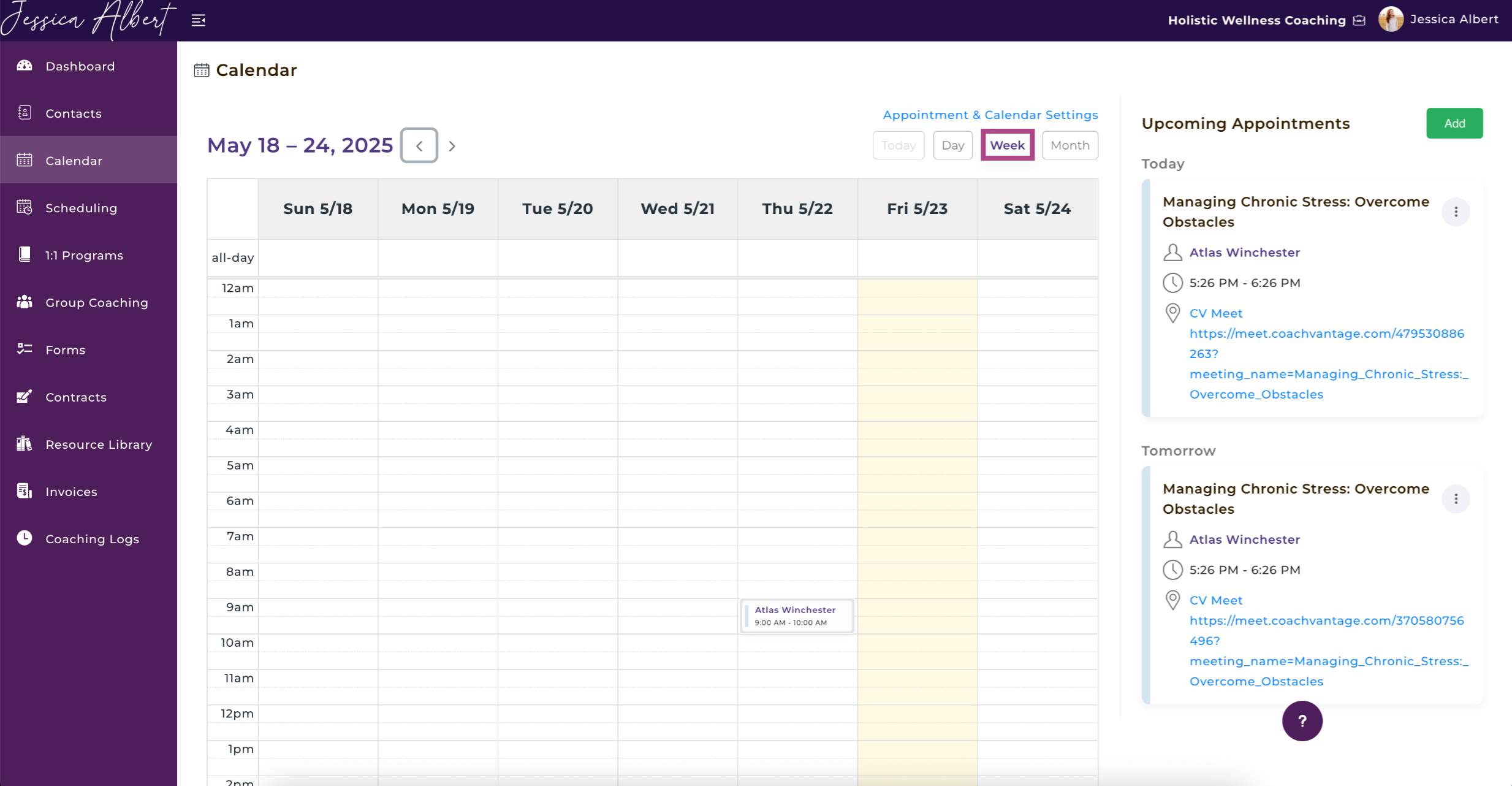Click the Mon 5/19 column header

pos(438,208)
